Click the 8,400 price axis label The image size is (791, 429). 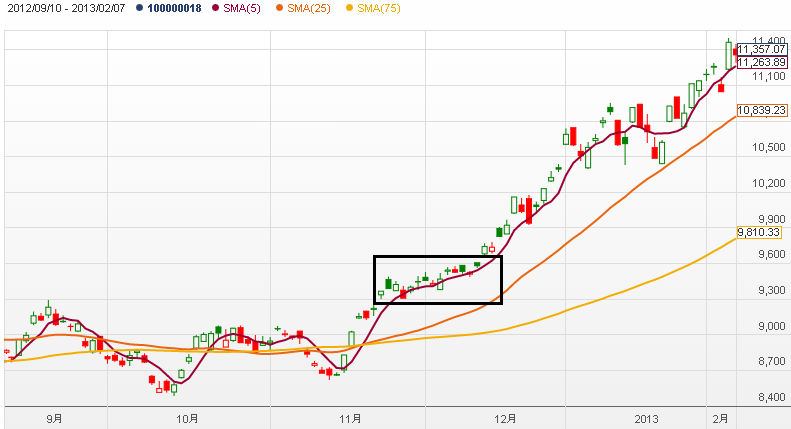click(772, 398)
